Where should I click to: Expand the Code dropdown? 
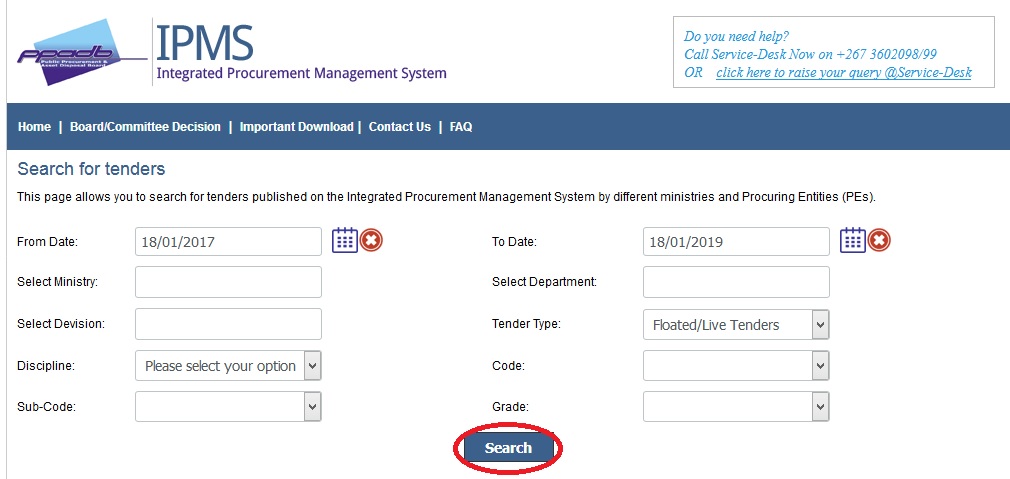tap(736, 366)
